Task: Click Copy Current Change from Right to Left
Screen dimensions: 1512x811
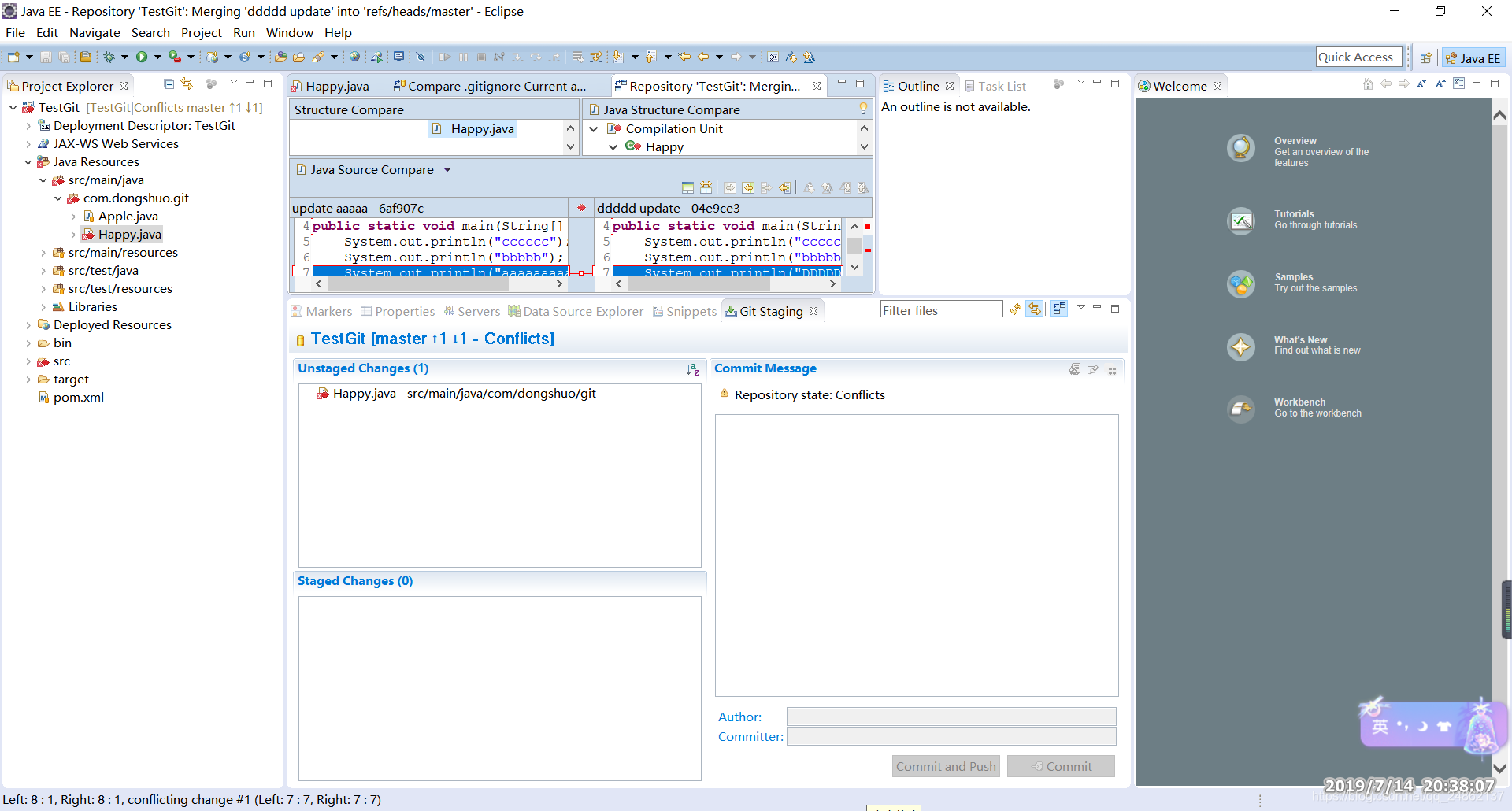Action: click(785, 187)
